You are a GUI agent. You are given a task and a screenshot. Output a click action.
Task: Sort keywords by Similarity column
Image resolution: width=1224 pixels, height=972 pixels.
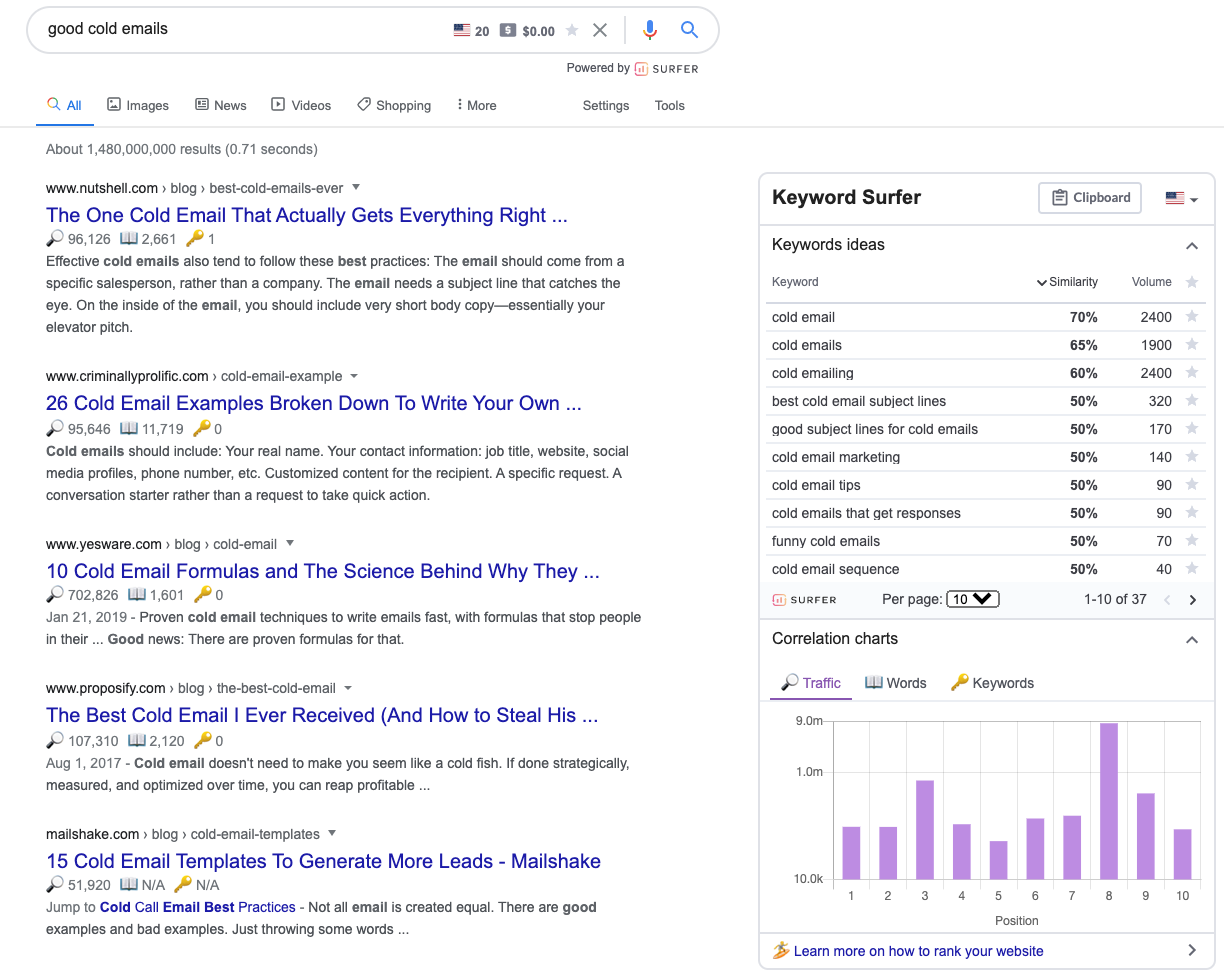(x=1067, y=282)
